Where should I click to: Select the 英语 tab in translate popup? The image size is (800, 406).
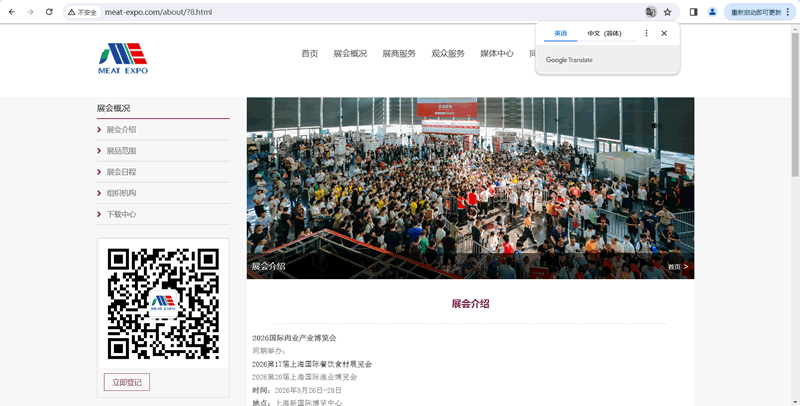pyautogui.click(x=560, y=33)
